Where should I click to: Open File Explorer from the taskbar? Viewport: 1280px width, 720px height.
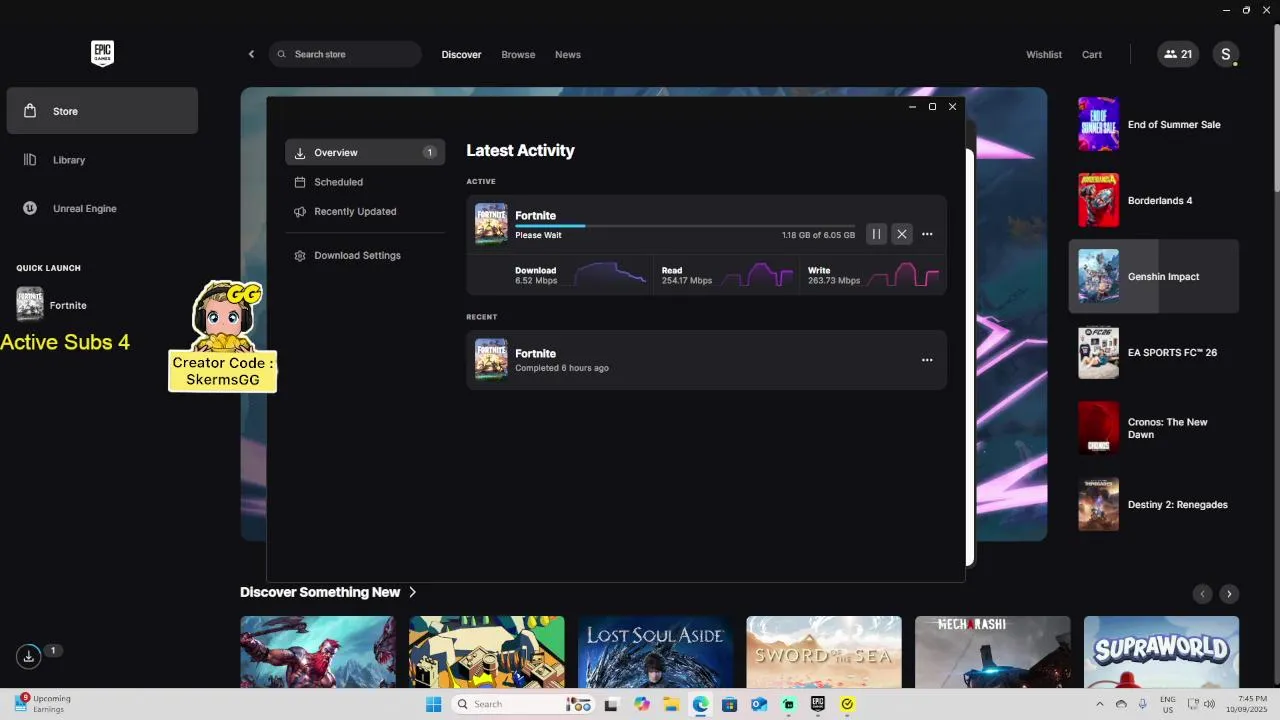671,704
